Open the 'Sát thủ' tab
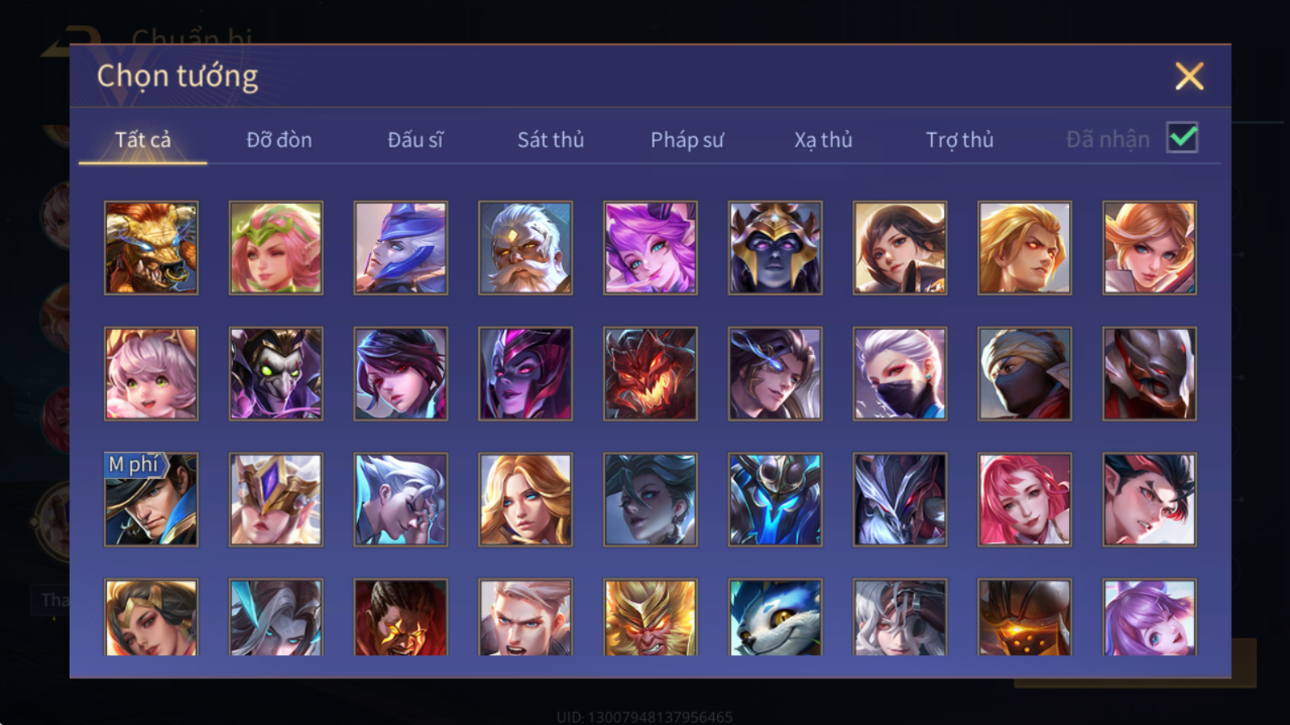The image size is (1290, 725). tap(550, 140)
